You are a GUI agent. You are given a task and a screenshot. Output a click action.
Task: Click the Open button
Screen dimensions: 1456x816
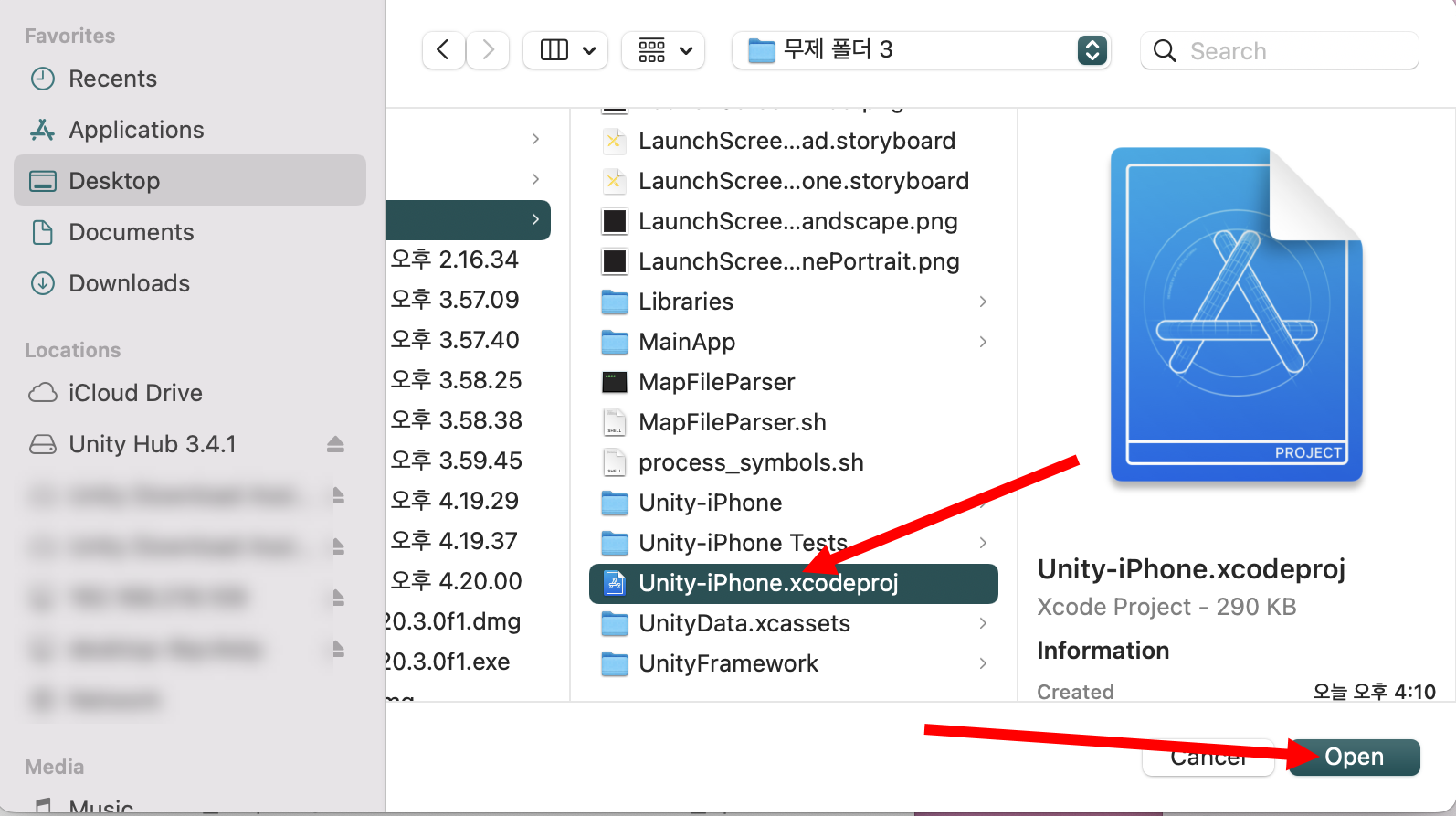1354,757
